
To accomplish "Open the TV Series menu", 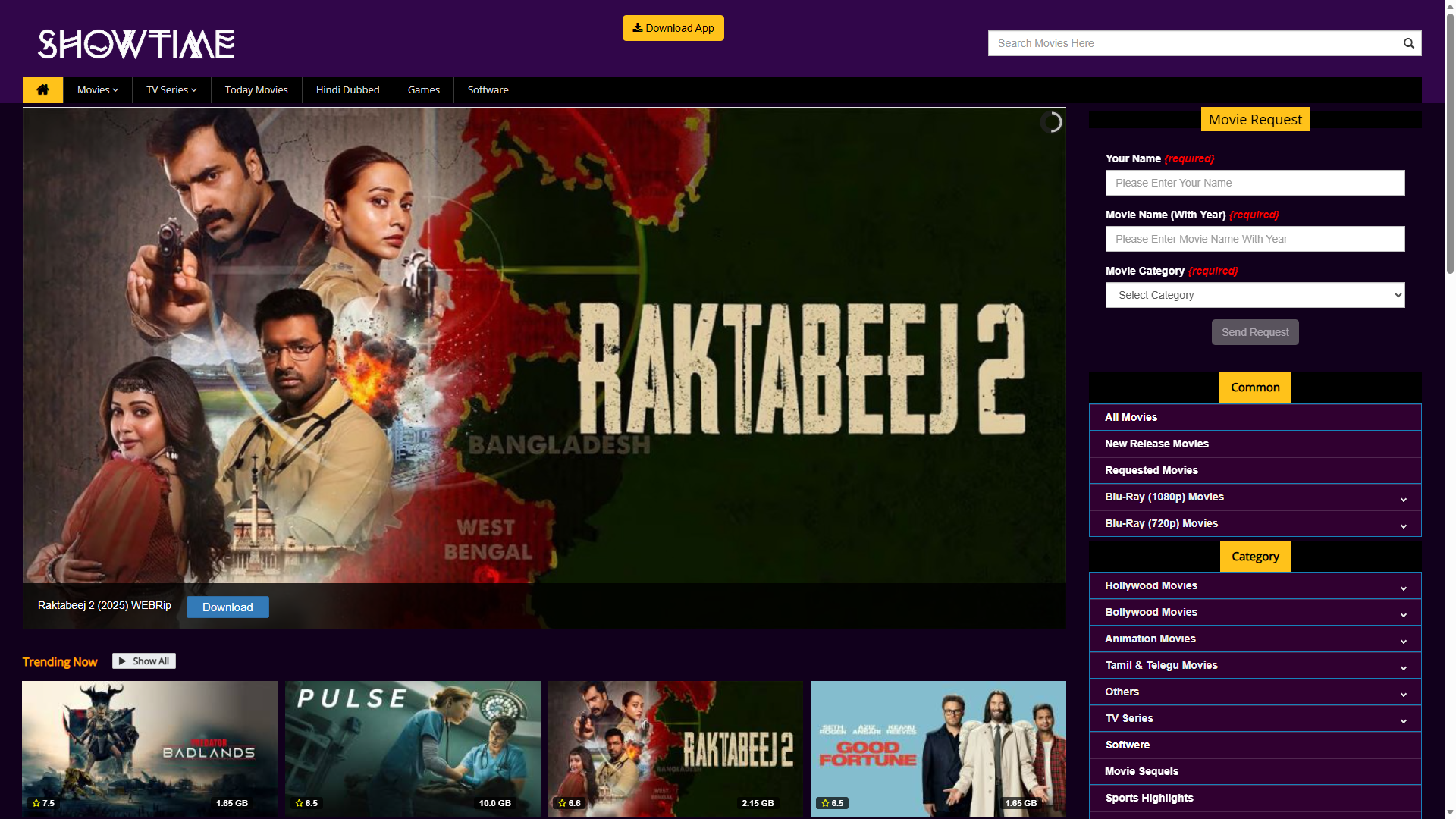I will [x=171, y=89].
